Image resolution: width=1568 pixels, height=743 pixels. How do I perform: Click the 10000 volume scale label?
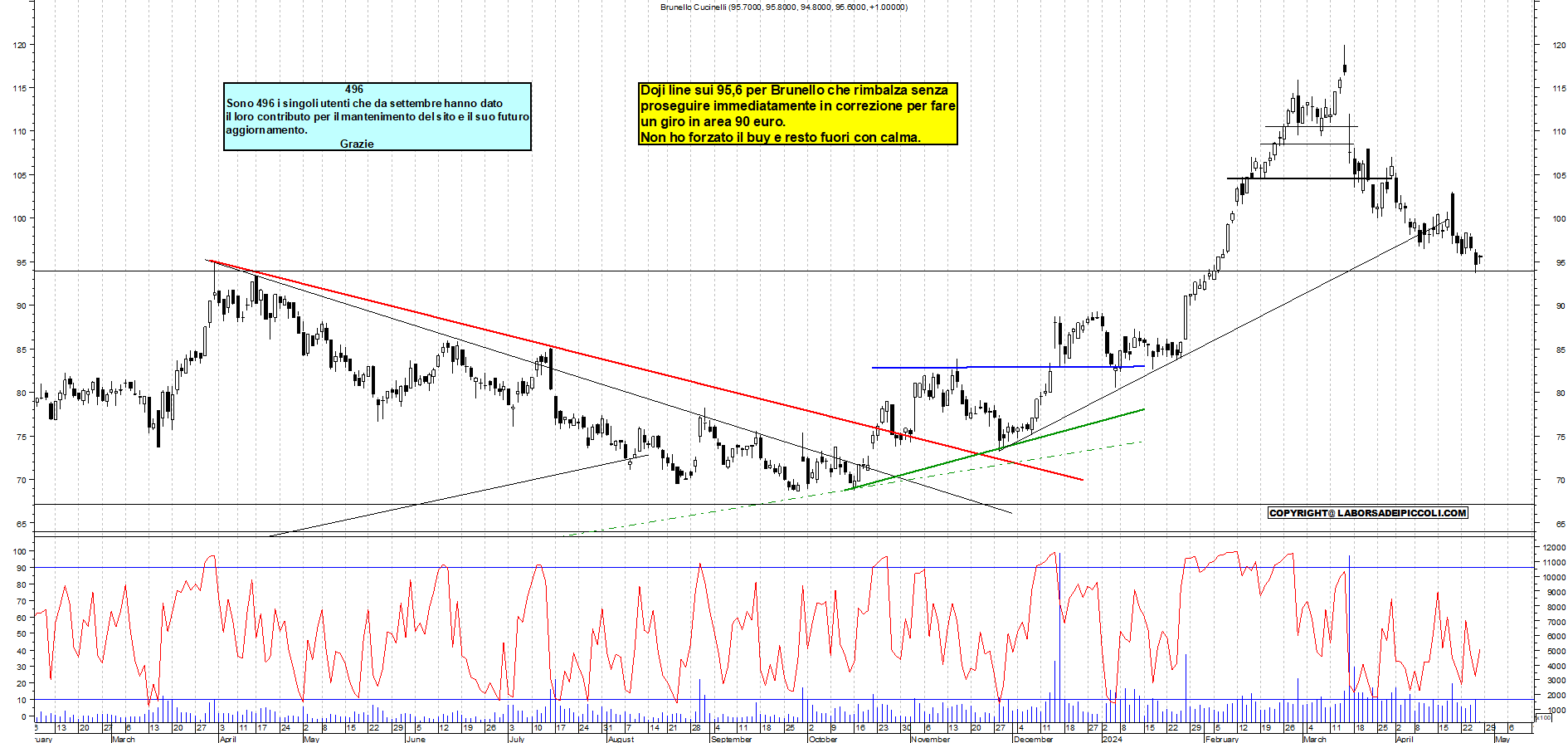1554,578
